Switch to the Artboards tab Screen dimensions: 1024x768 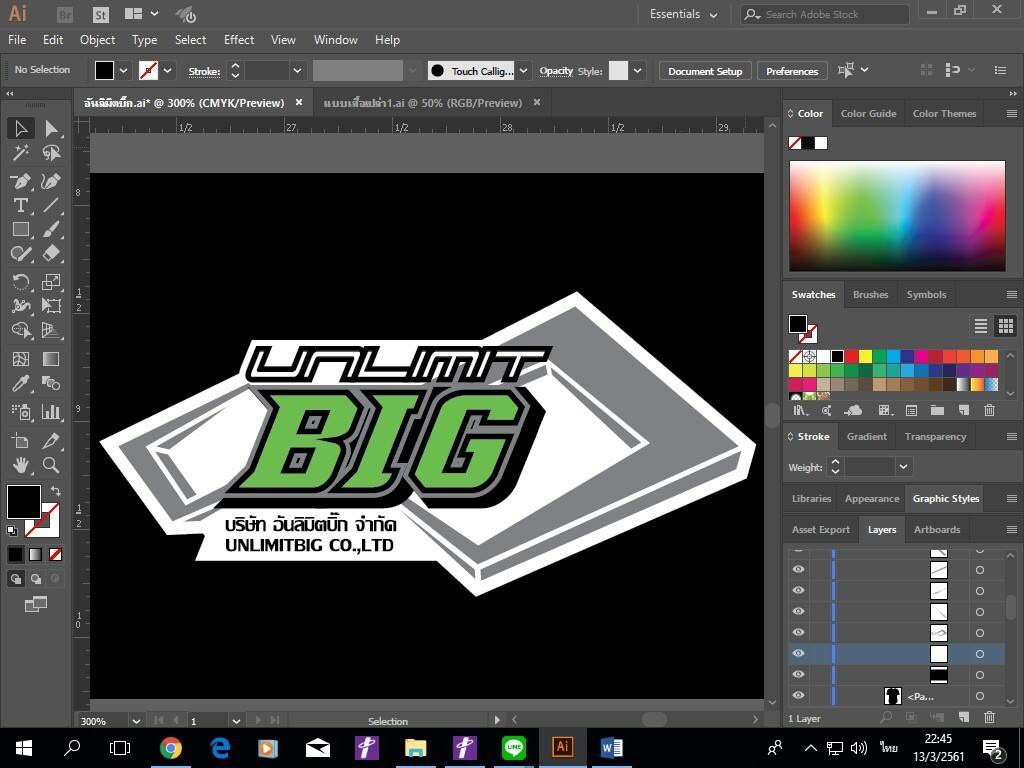pyautogui.click(x=937, y=529)
